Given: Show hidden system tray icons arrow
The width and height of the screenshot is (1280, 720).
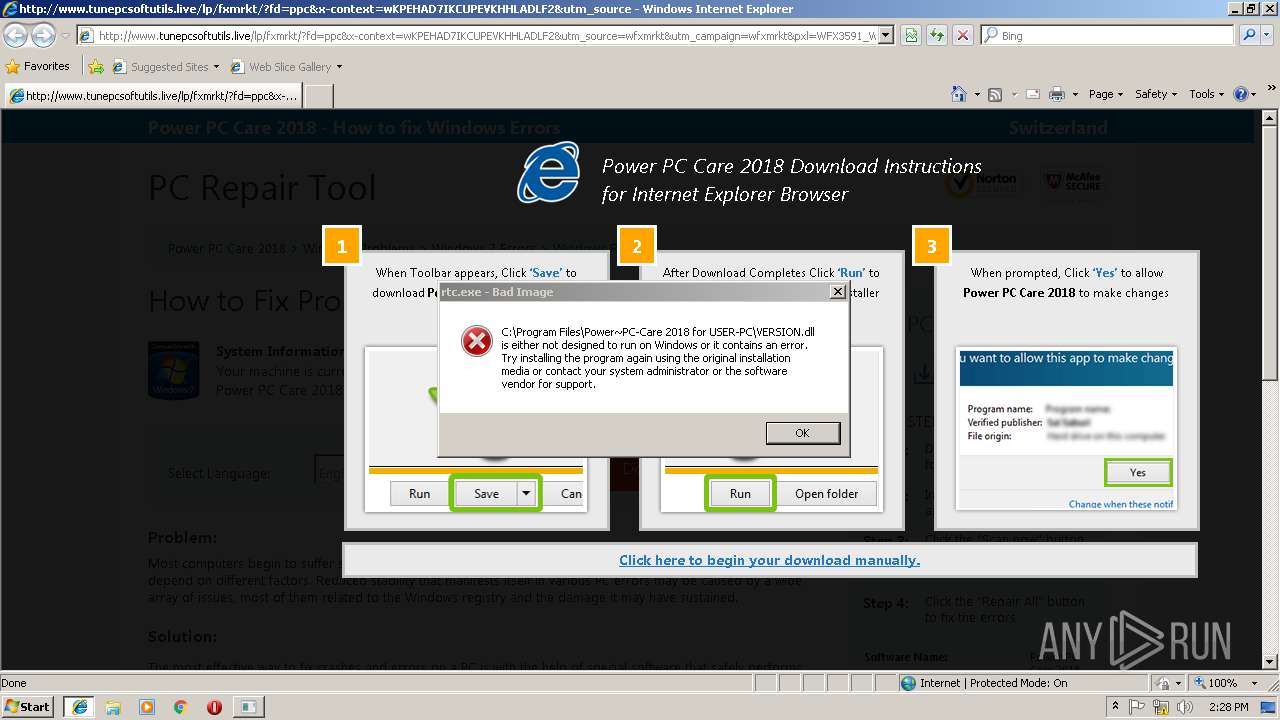Looking at the screenshot, I should pos(1115,707).
